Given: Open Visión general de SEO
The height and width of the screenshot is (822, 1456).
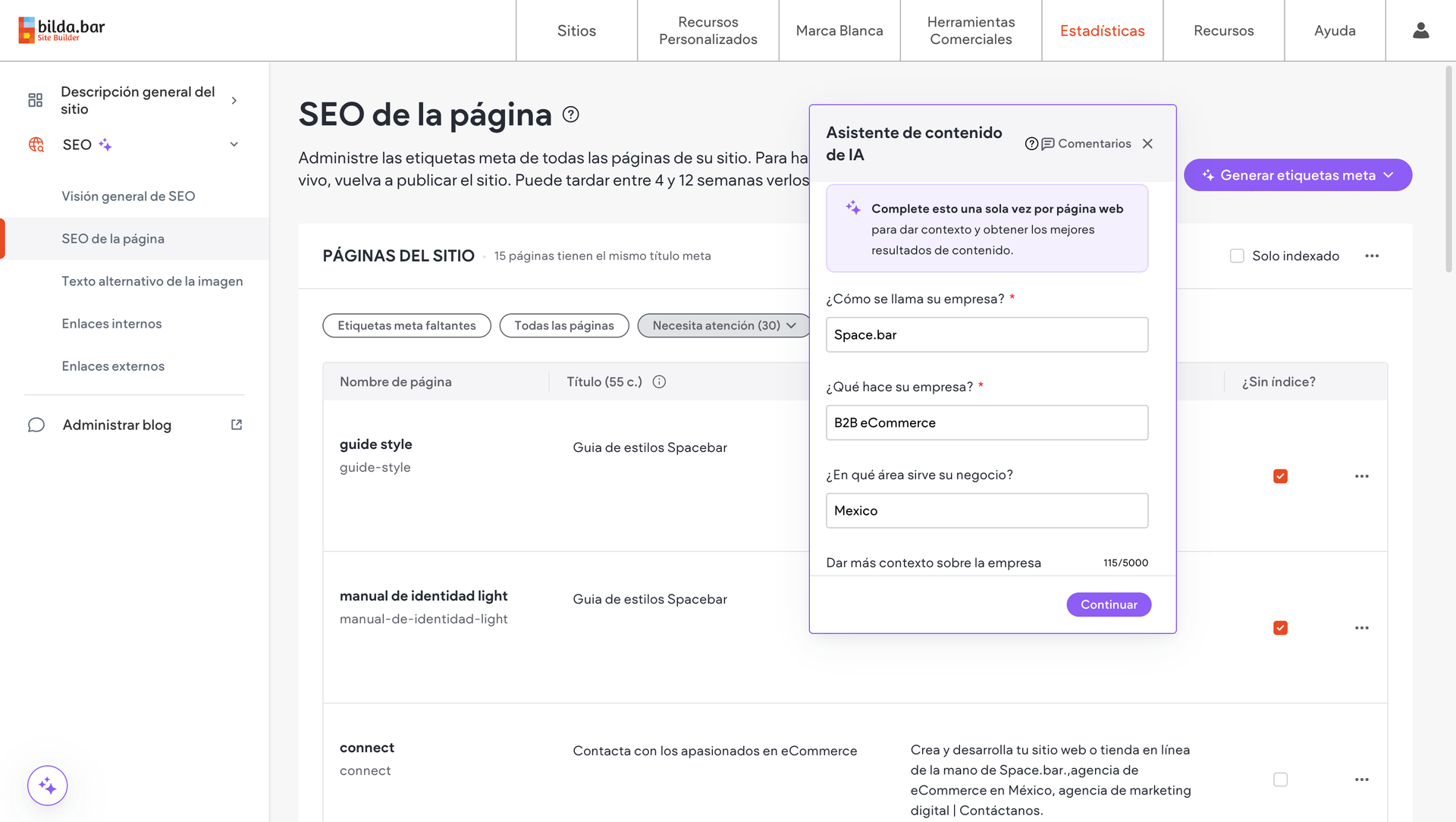Looking at the screenshot, I should pyautogui.click(x=128, y=196).
